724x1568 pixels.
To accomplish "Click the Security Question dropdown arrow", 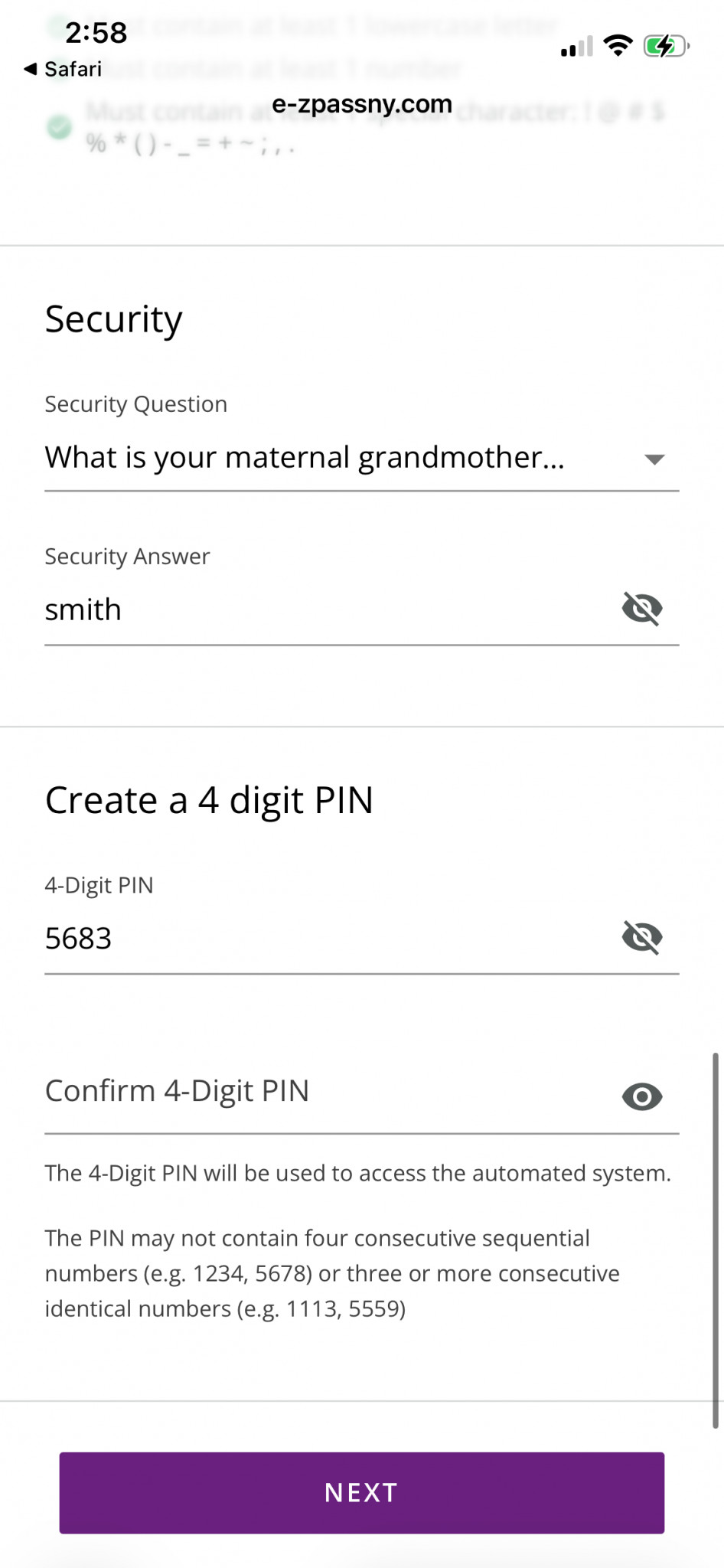I will click(654, 459).
